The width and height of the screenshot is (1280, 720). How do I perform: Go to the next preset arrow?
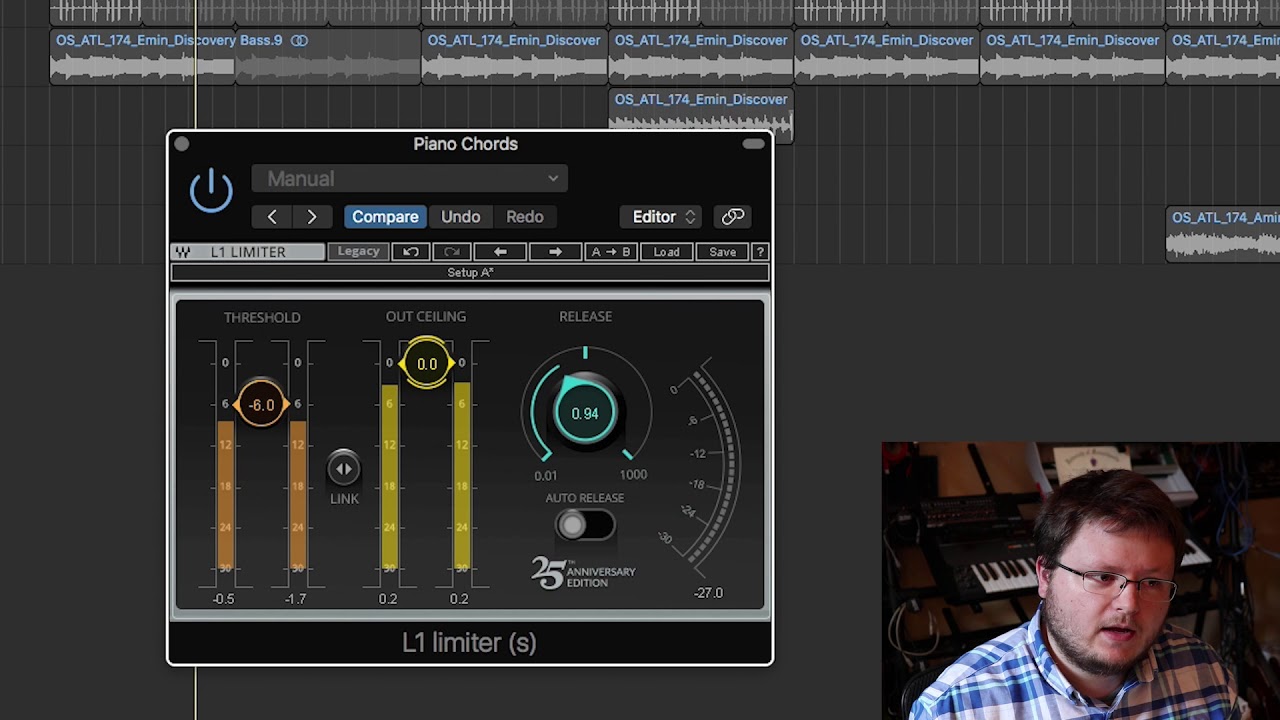[x=312, y=217]
